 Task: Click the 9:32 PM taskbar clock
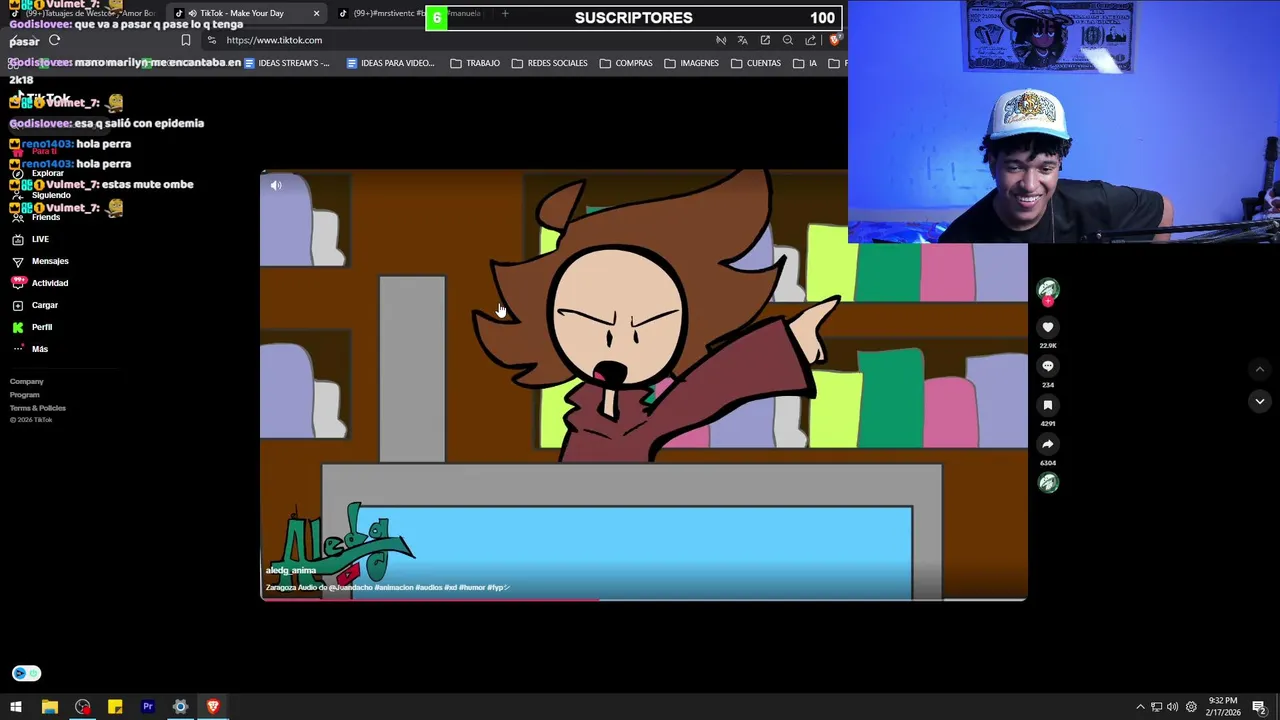[x=1222, y=706]
